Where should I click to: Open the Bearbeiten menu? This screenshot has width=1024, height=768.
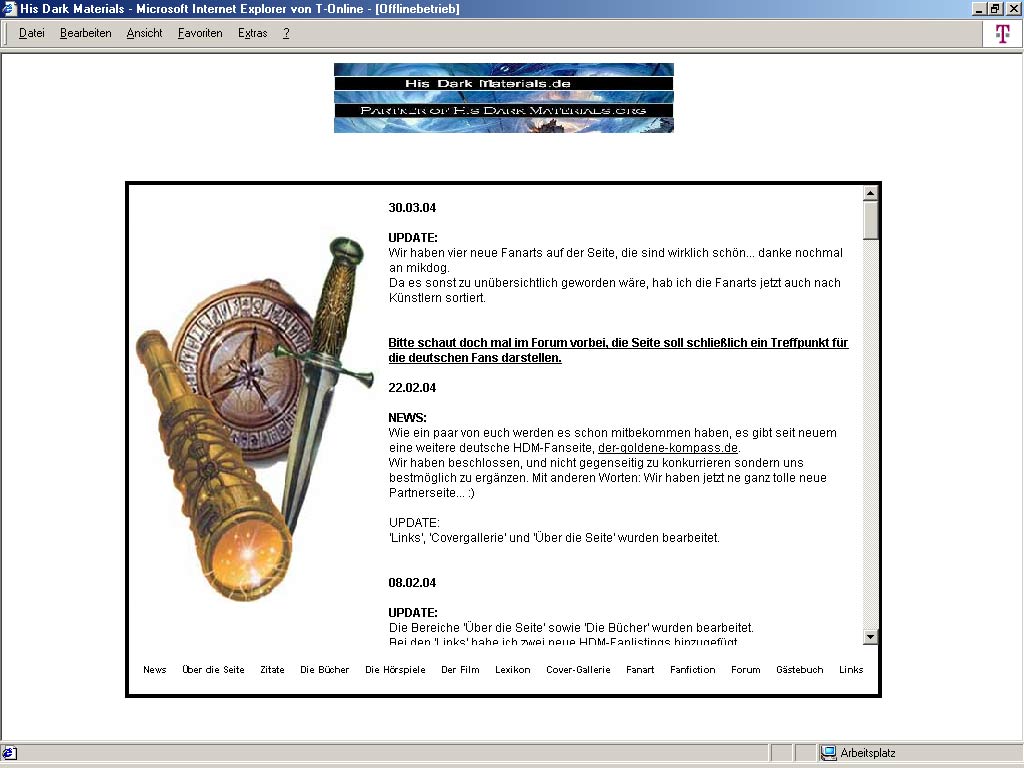tap(86, 33)
